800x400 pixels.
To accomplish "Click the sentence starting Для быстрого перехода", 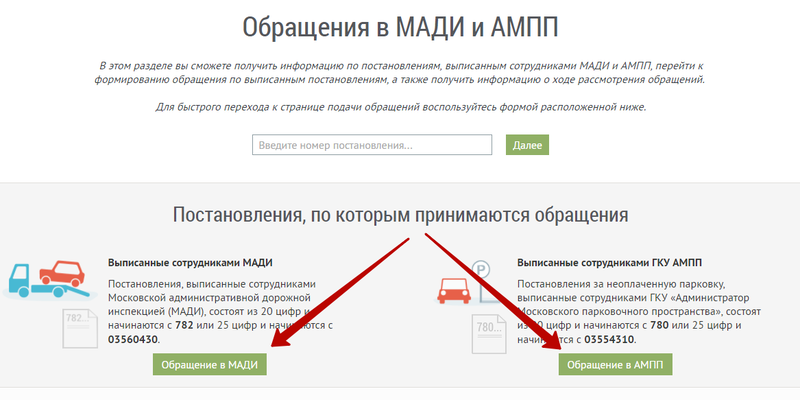I will point(401,108).
